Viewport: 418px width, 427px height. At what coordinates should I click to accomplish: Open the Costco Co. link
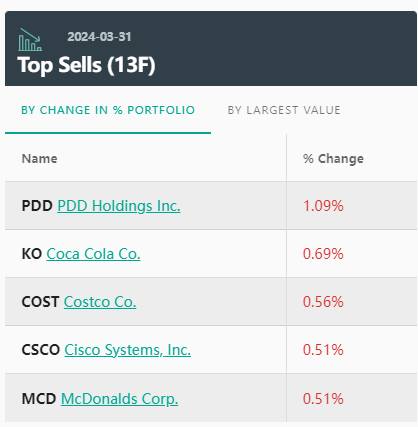pos(100,302)
